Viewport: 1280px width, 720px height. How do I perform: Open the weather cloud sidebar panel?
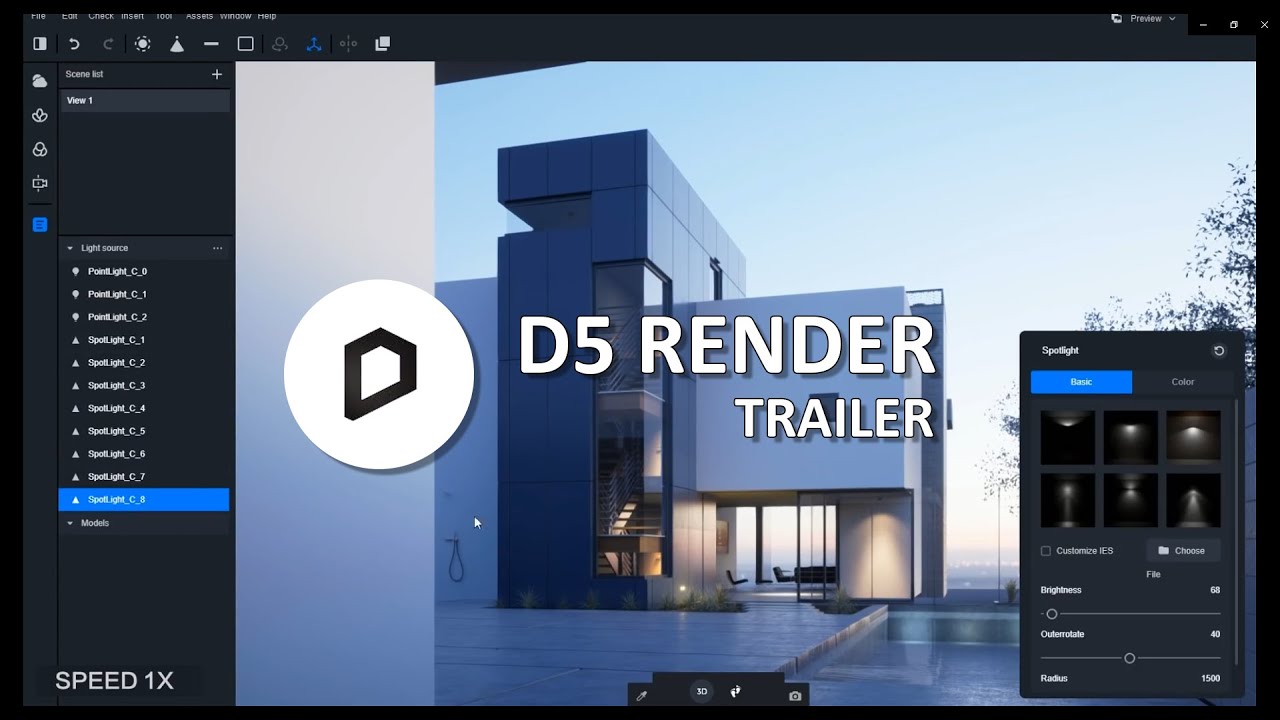pyautogui.click(x=40, y=81)
